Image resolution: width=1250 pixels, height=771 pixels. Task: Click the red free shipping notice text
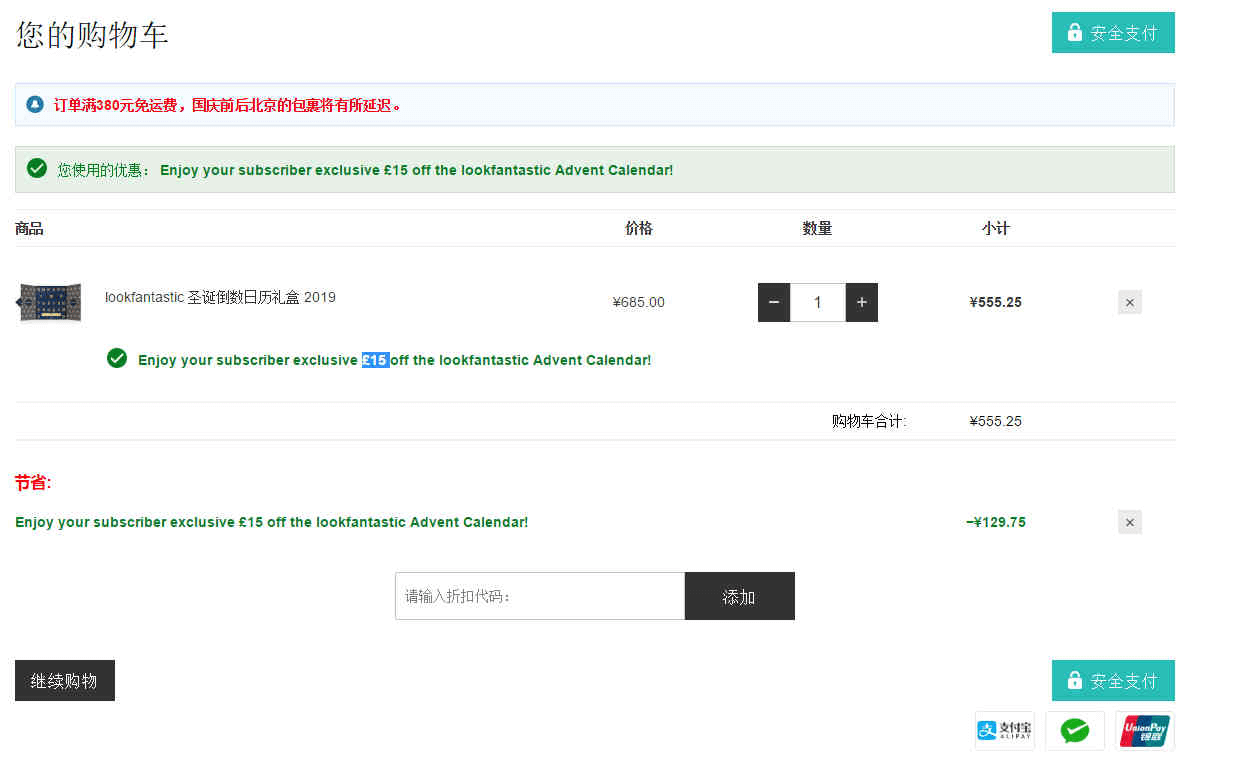228,105
